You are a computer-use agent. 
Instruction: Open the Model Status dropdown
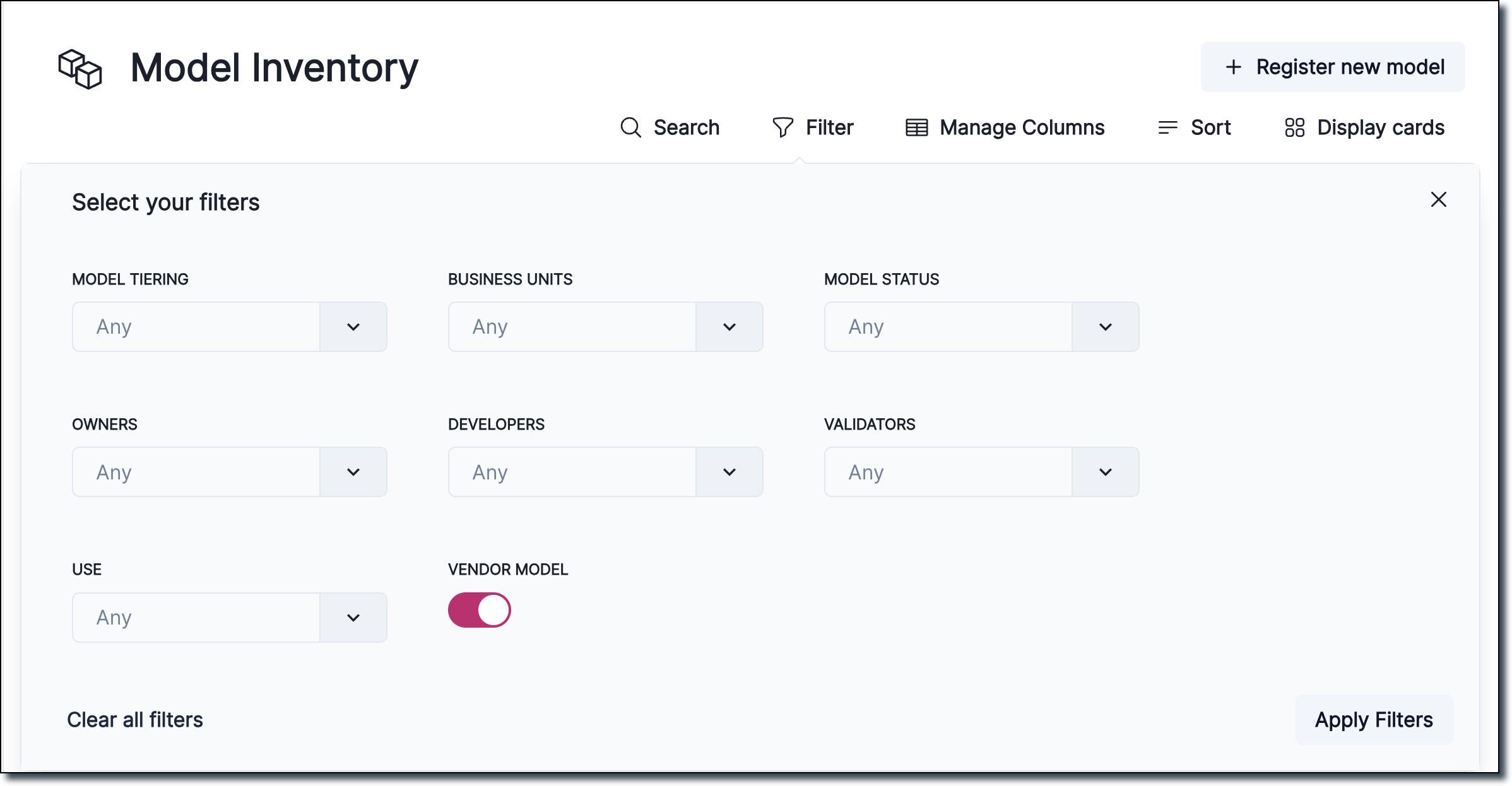coord(1105,327)
